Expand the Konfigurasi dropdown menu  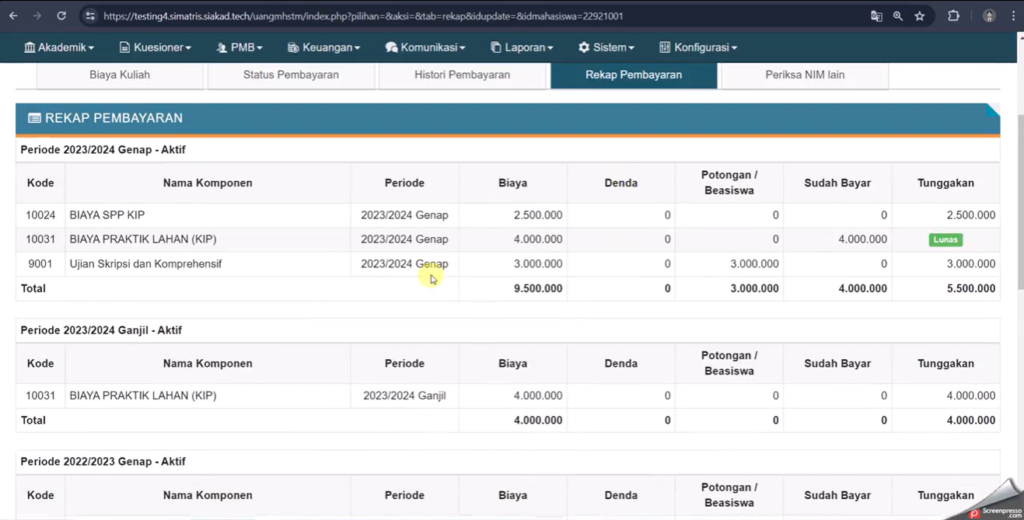(698, 47)
